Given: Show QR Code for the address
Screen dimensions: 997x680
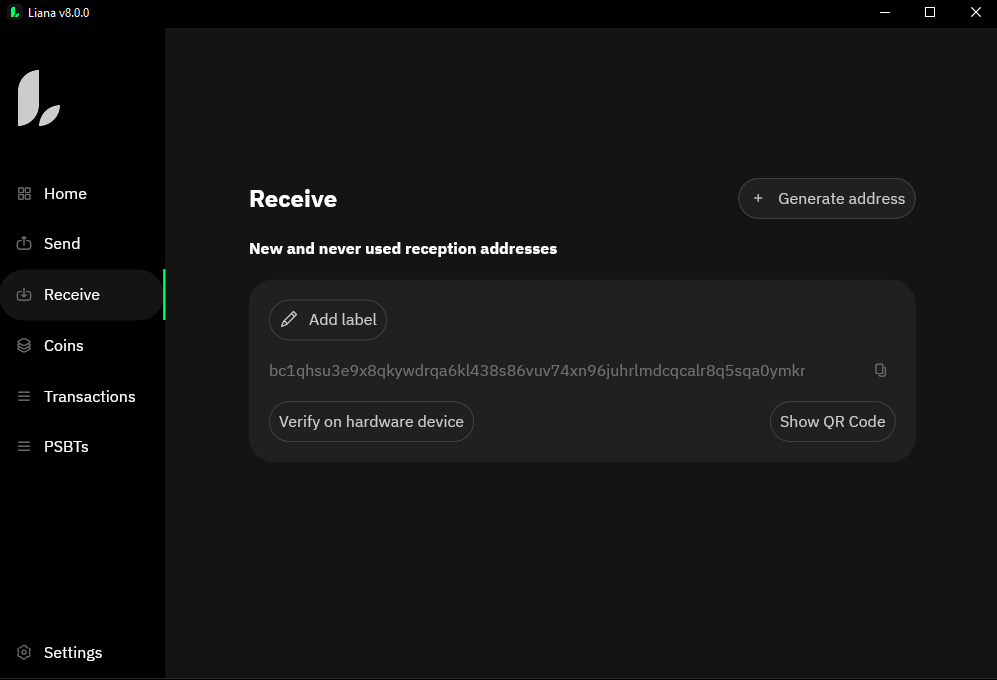Looking at the screenshot, I should click(832, 422).
